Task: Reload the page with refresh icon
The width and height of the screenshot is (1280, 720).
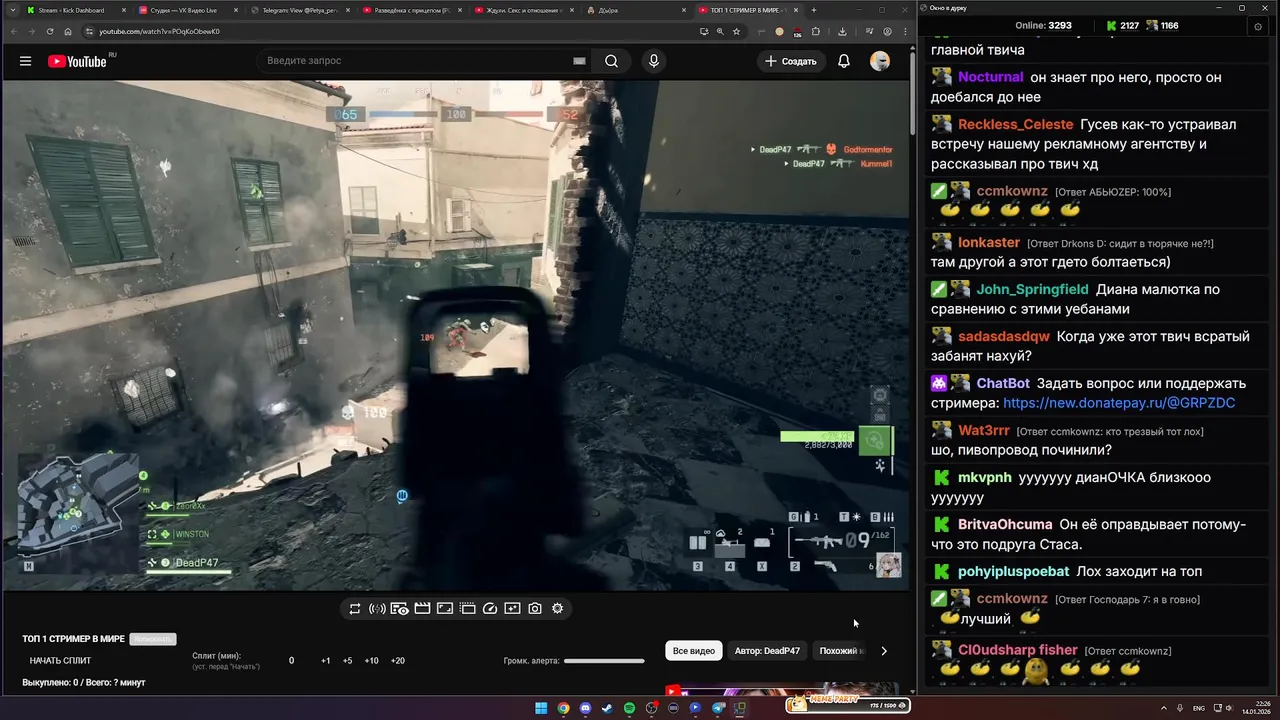Action: (x=51, y=31)
